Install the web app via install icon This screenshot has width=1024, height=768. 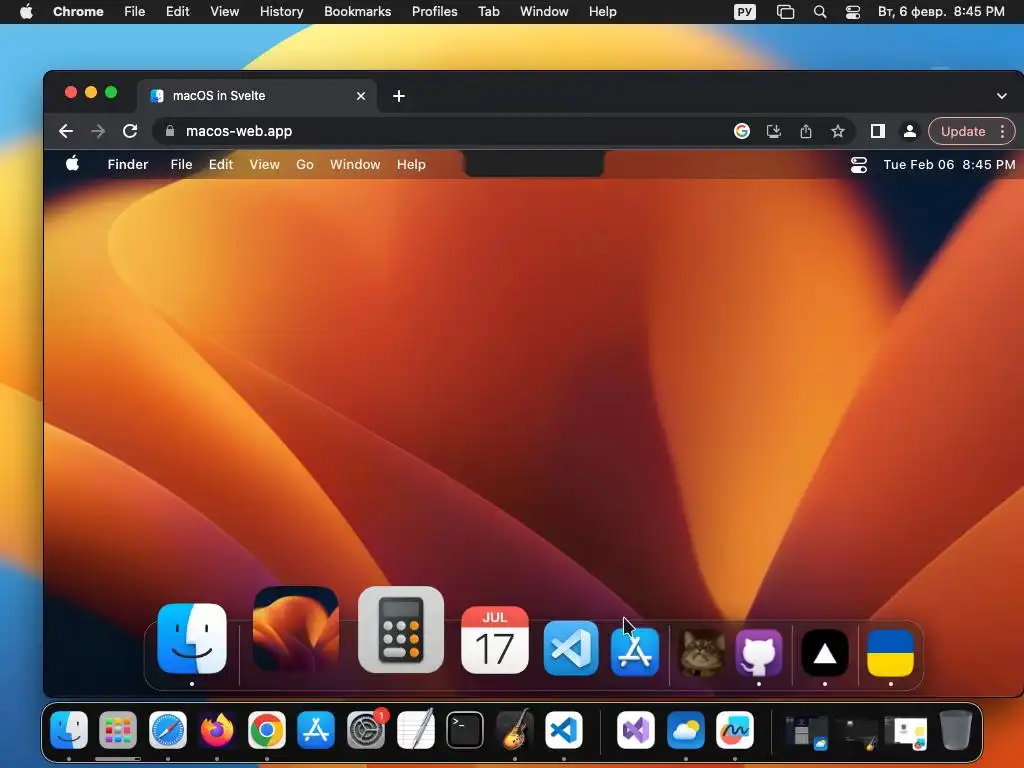774,131
